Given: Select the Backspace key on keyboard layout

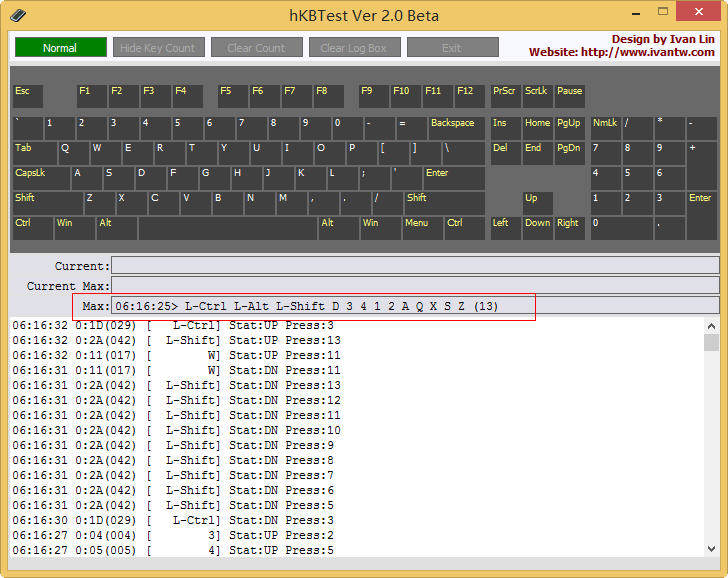Looking at the screenshot, I should (x=456, y=128).
